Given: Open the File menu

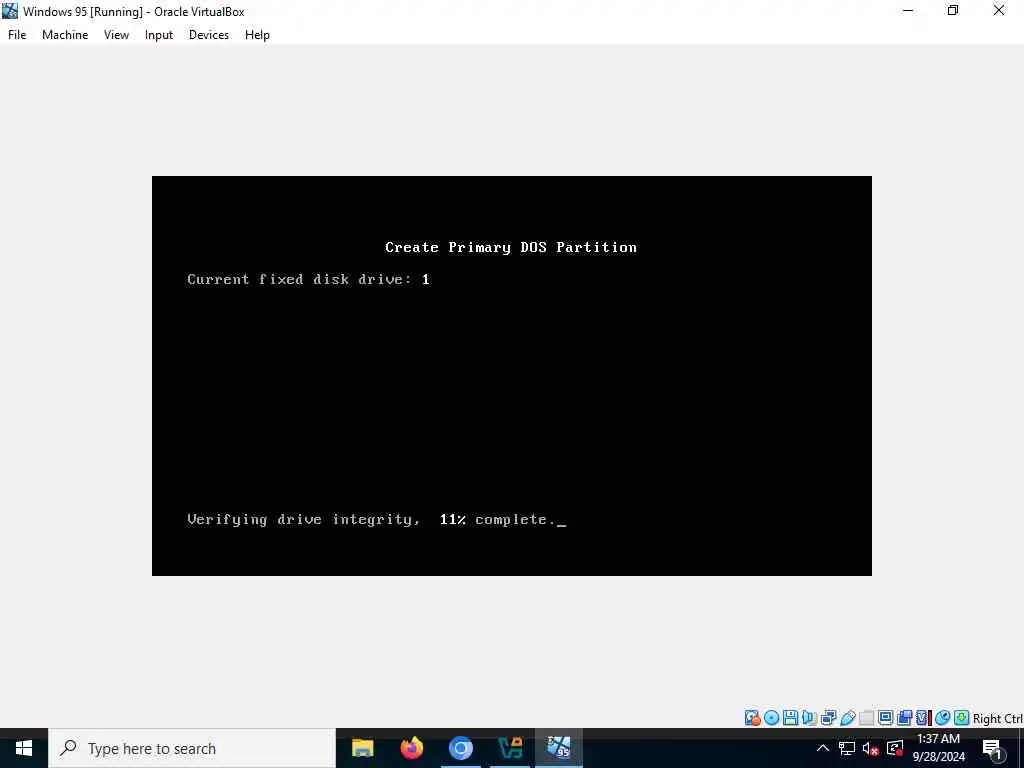Looking at the screenshot, I should (x=17, y=35).
